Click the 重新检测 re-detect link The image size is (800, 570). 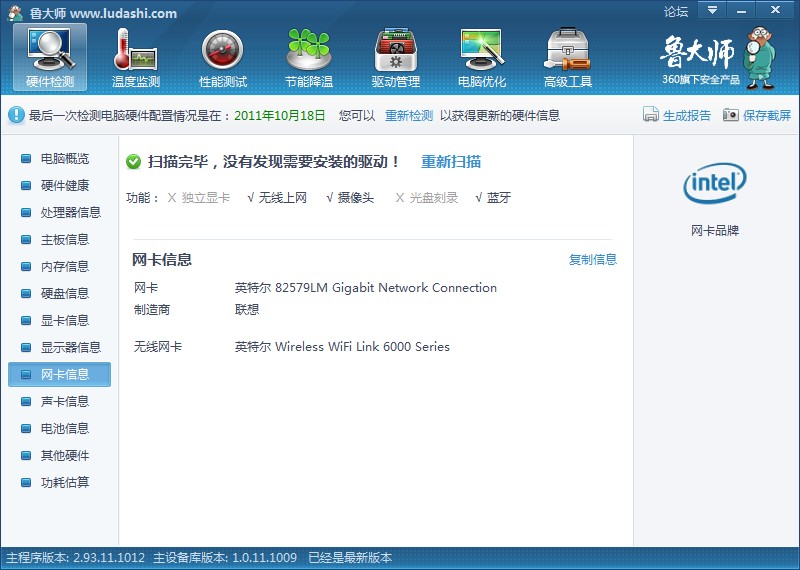(409, 115)
